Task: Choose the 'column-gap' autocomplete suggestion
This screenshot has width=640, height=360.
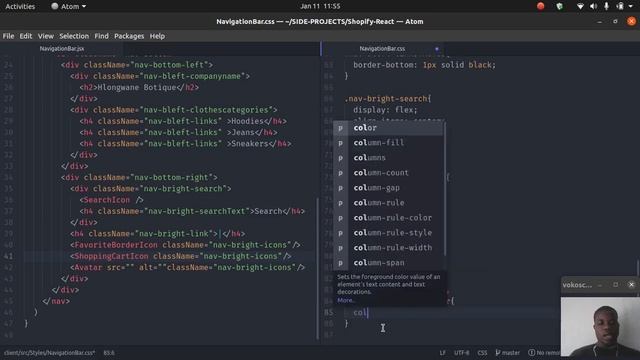Action: 389,188
